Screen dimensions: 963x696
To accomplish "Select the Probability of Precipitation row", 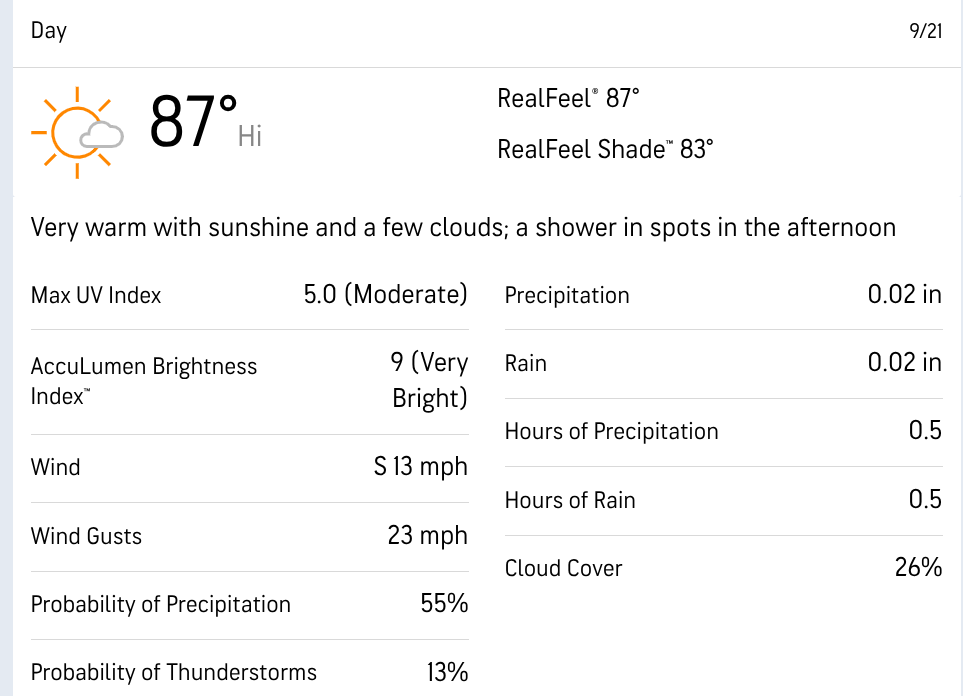I will pyautogui.click(x=249, y=604).
